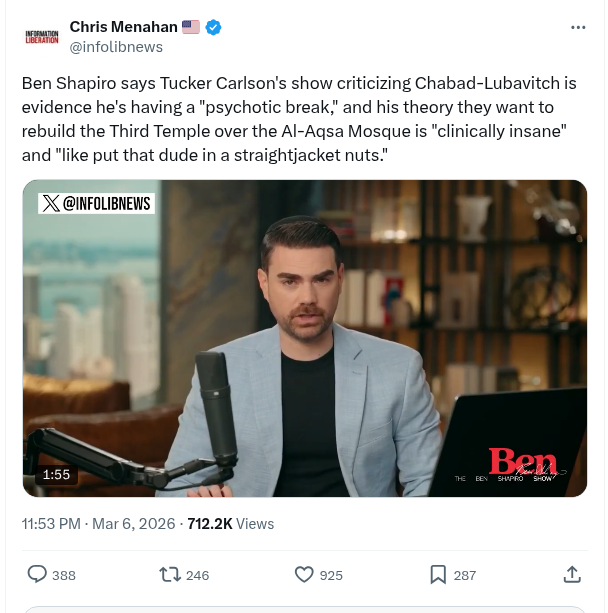Click the @infolibnews handle

[x=116, y=47]
